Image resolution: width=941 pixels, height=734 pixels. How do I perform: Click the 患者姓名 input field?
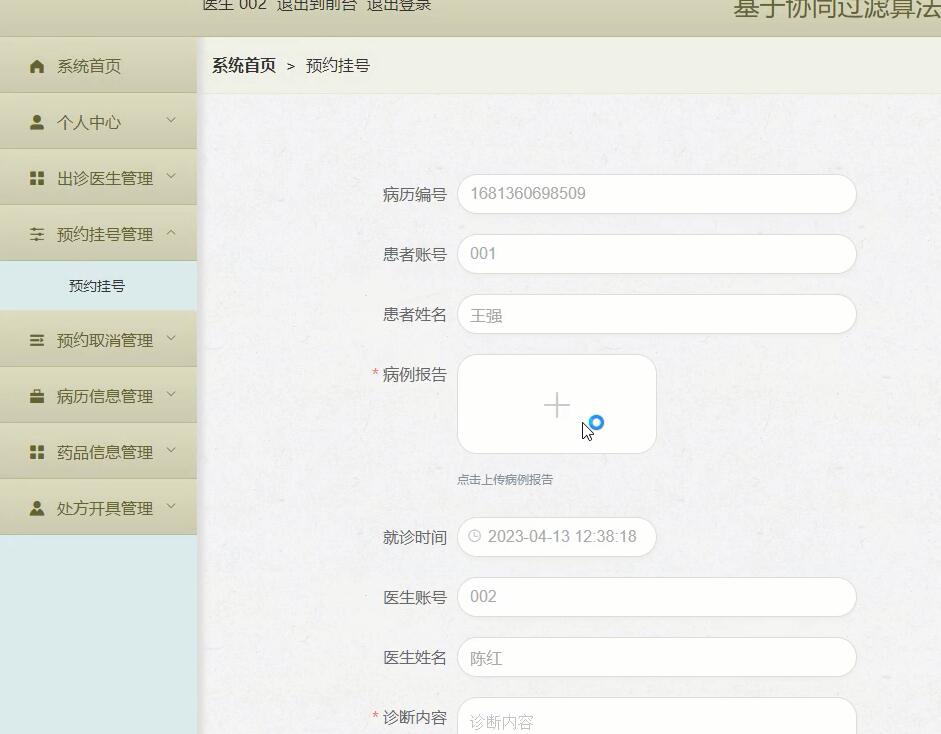[657, 314]
